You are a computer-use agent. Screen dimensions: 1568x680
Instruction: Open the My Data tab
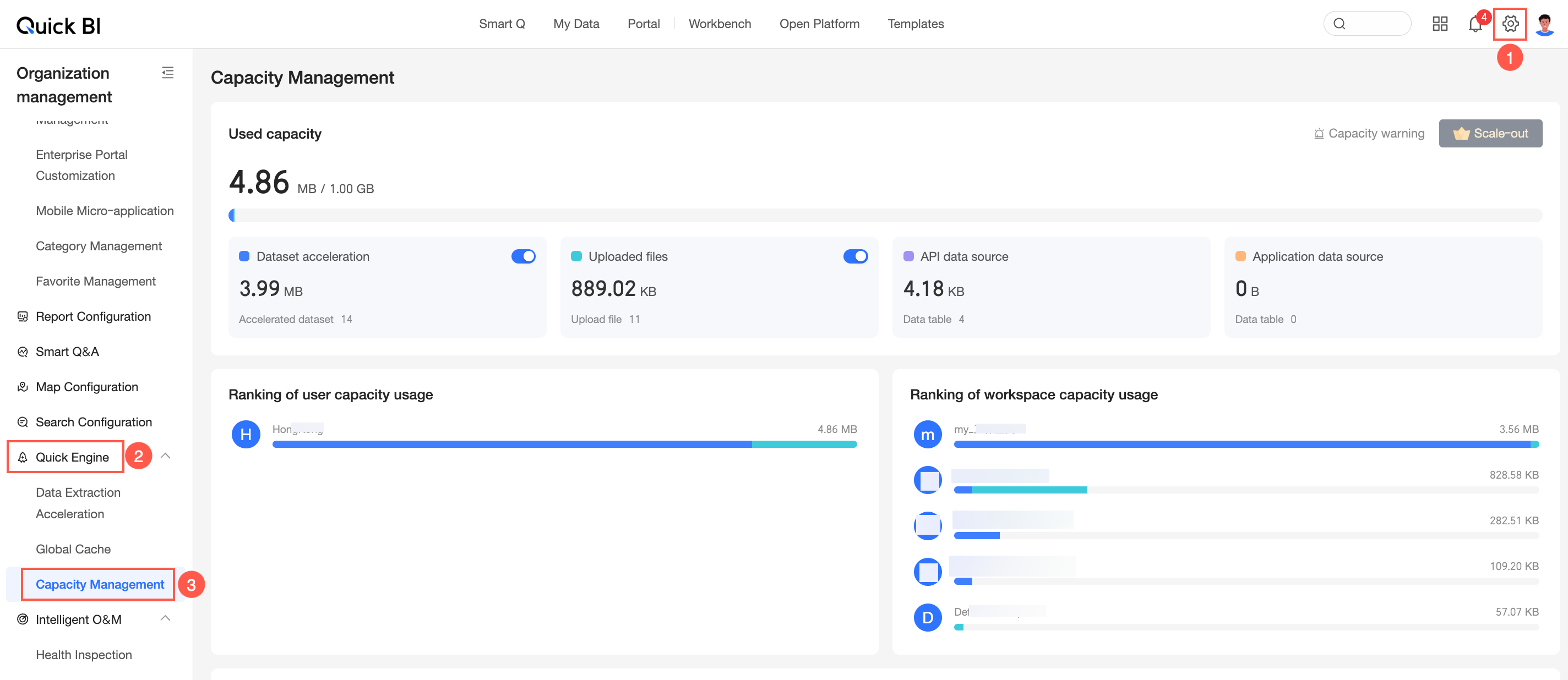tap(576, 24)
